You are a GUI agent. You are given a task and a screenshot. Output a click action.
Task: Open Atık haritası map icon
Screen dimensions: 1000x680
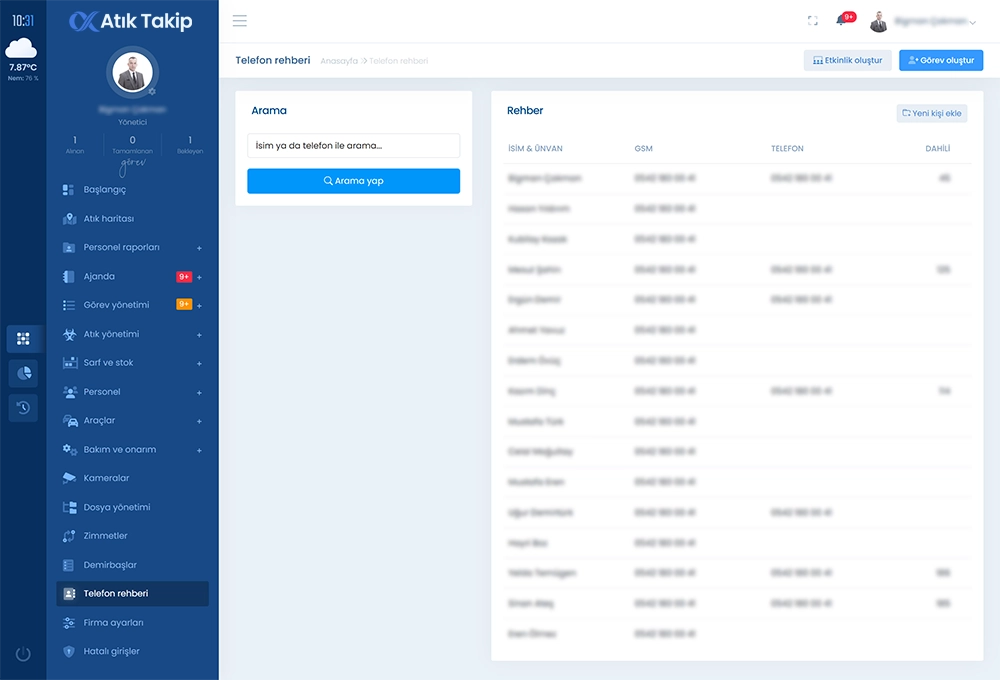[x=69, y=219]
